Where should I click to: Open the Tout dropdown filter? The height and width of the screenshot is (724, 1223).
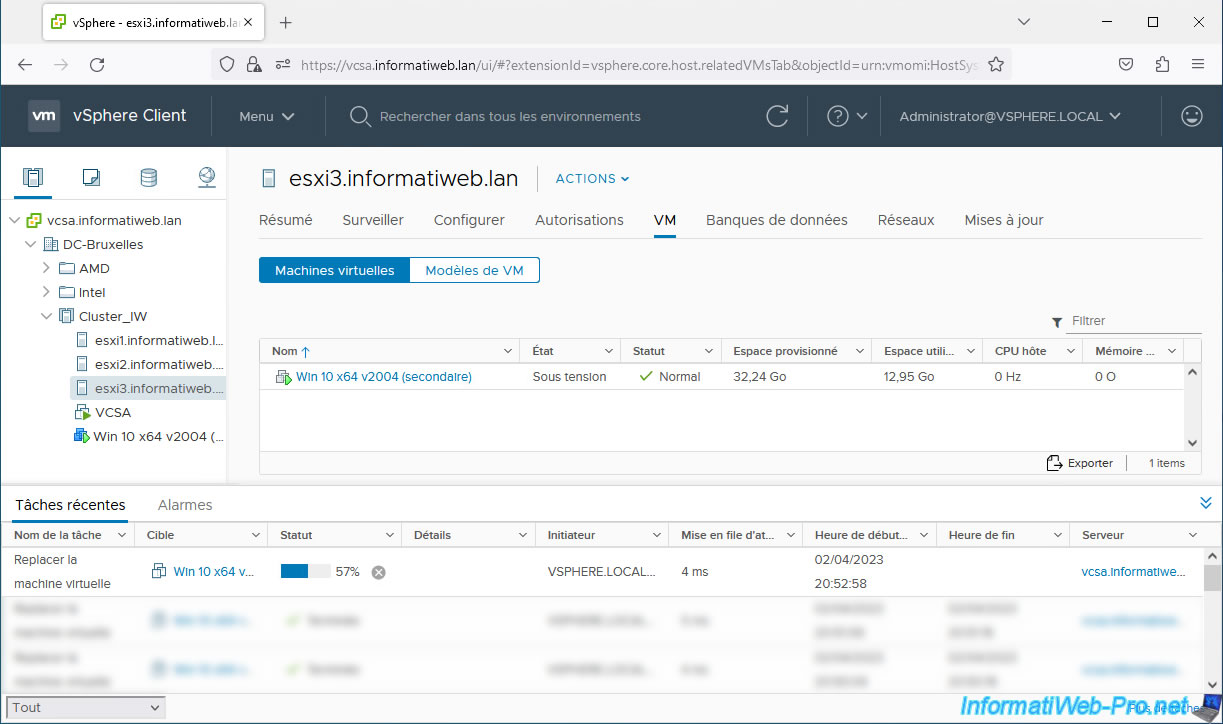tap(85, 707)
